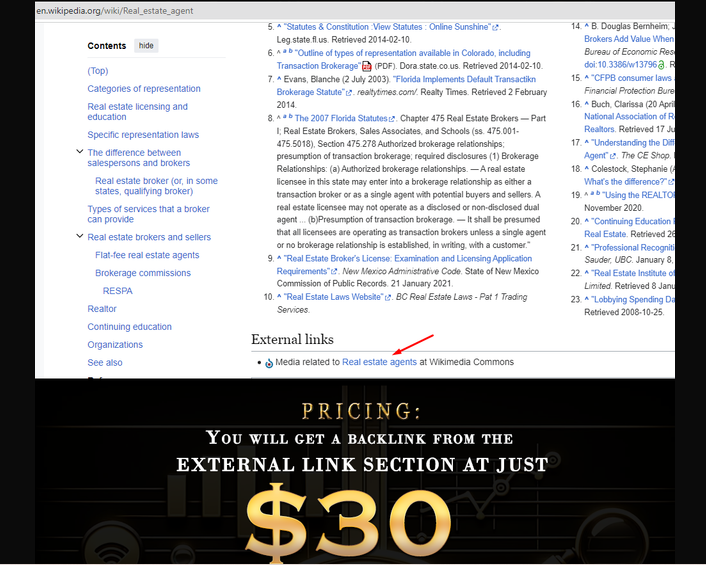Open What's the difference? reference link
Image resolution: width=706 pixels, height=565 pixels.
(x=625, y=182)
